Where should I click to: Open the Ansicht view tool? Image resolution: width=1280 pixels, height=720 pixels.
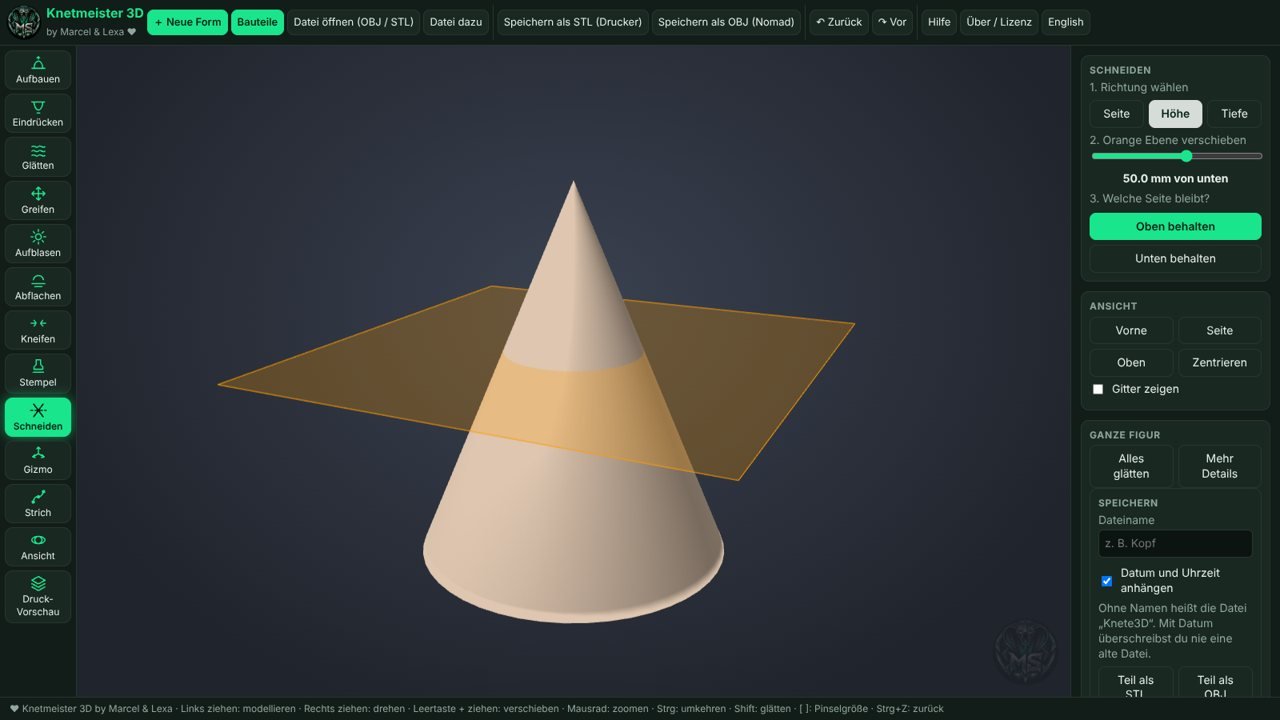[x=38, y=547]
